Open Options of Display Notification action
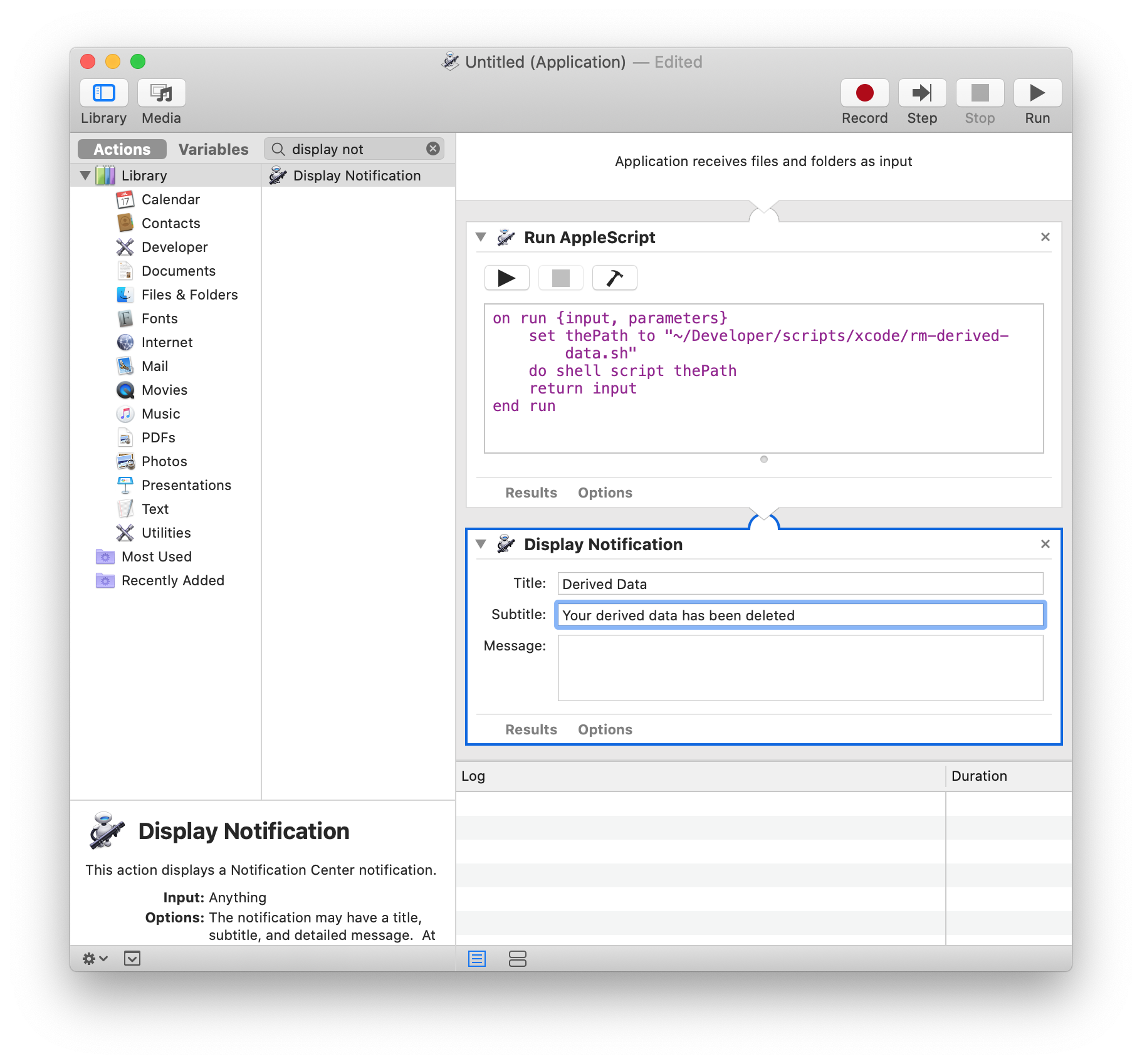The height and width of the screenshot is (1064, 1142). pyautogui.click(x=605, y=729)
